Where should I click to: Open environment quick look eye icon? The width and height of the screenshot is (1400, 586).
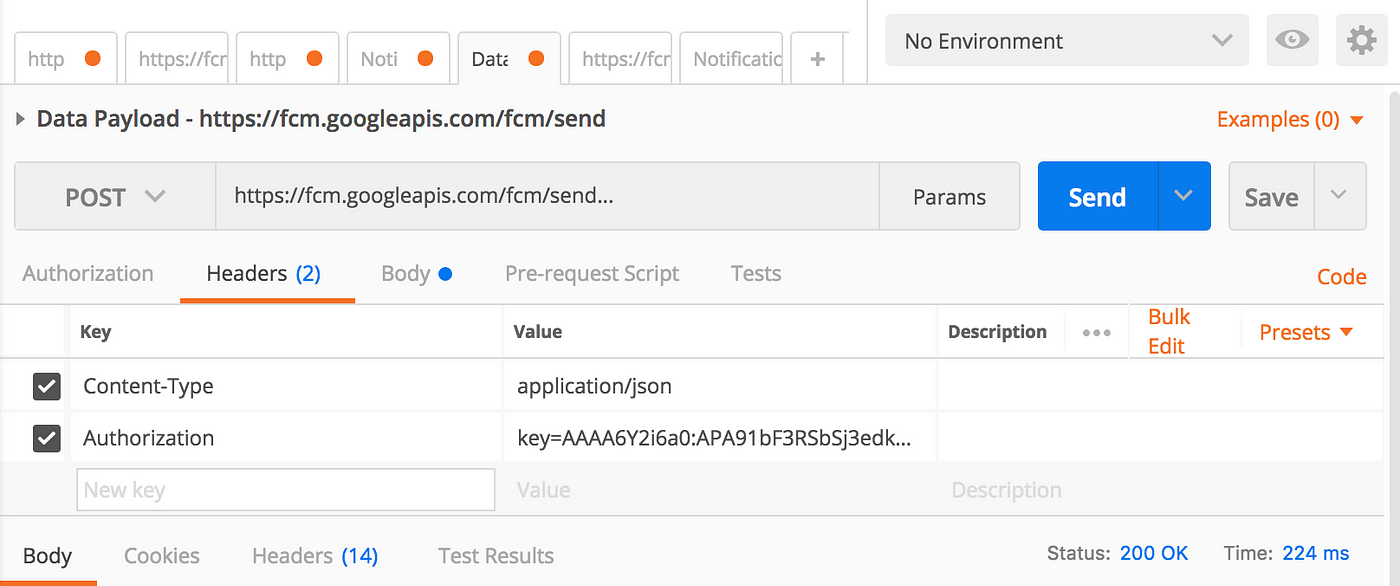coord(1293,41)
